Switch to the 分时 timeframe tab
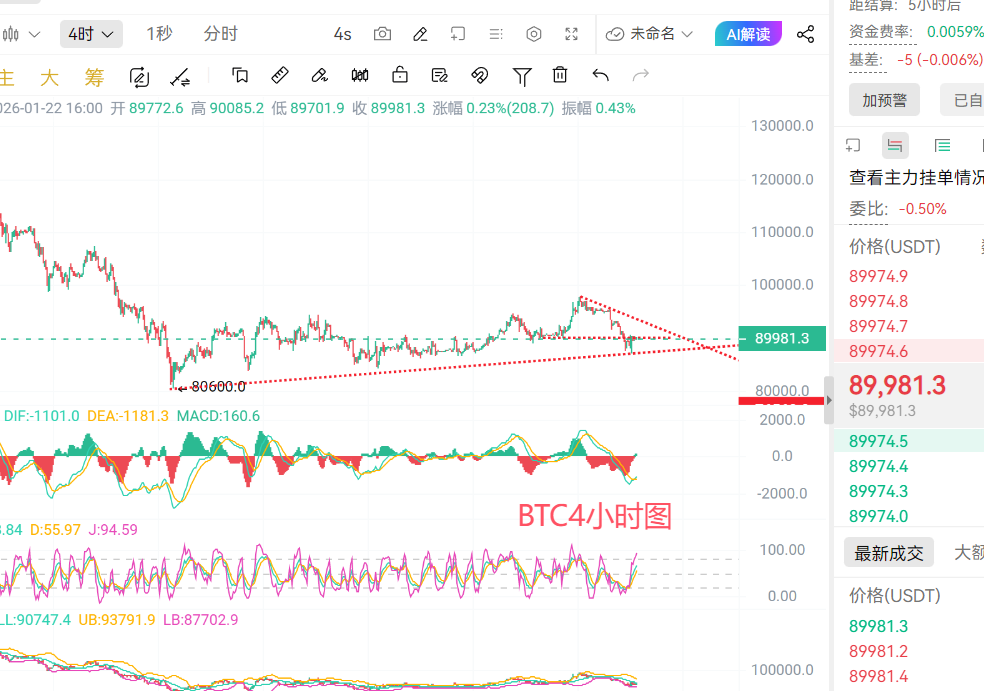The width and height of the screenshot is (984, 691). coord(220,34)
